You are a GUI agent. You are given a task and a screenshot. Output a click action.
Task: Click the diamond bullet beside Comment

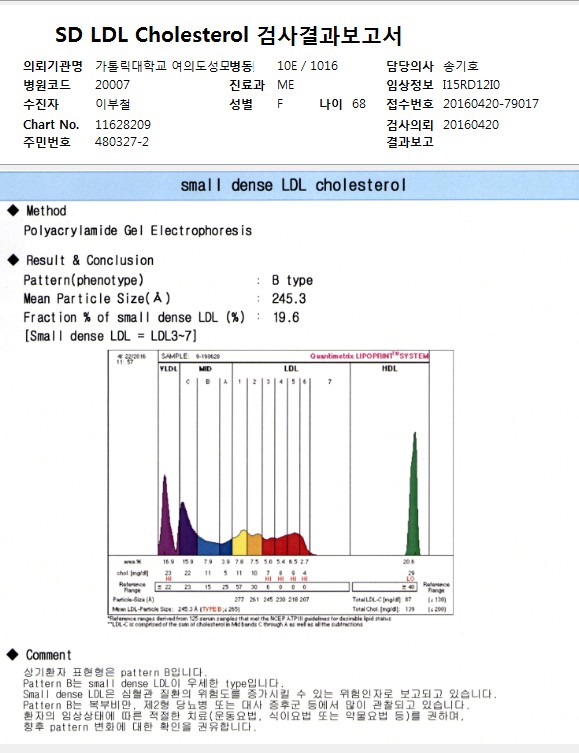pos(13,654)
